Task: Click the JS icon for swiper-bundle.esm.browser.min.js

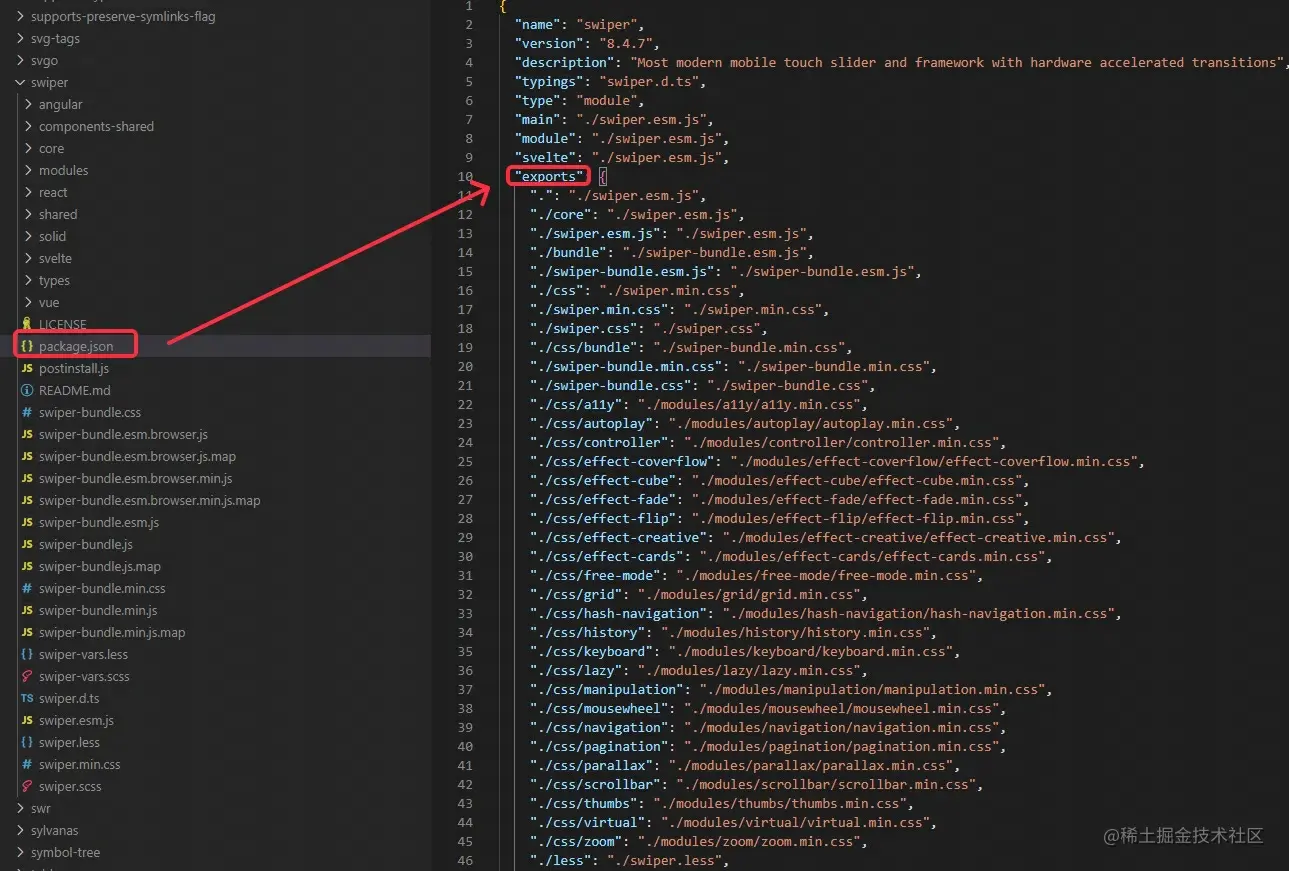Action: (x=27, y=478)
